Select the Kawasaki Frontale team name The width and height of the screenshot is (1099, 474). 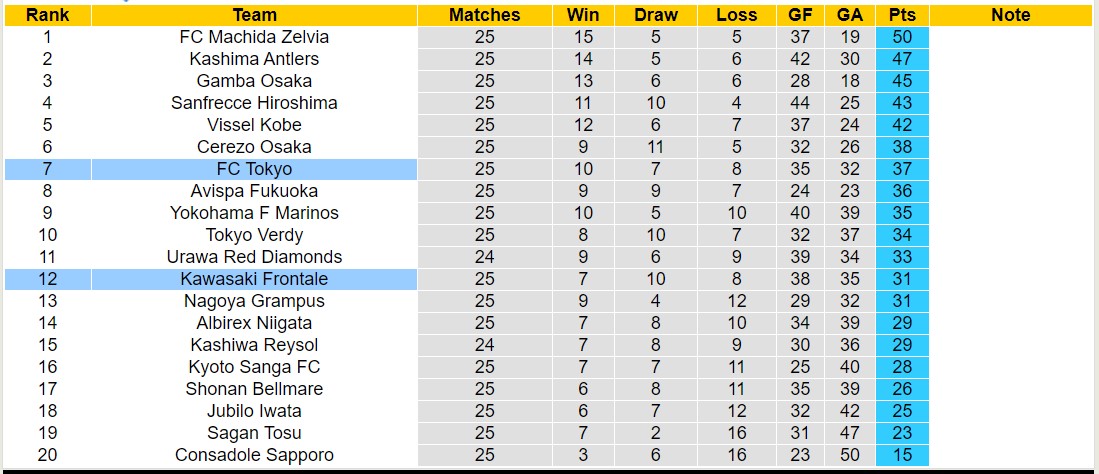coord(254,279)
